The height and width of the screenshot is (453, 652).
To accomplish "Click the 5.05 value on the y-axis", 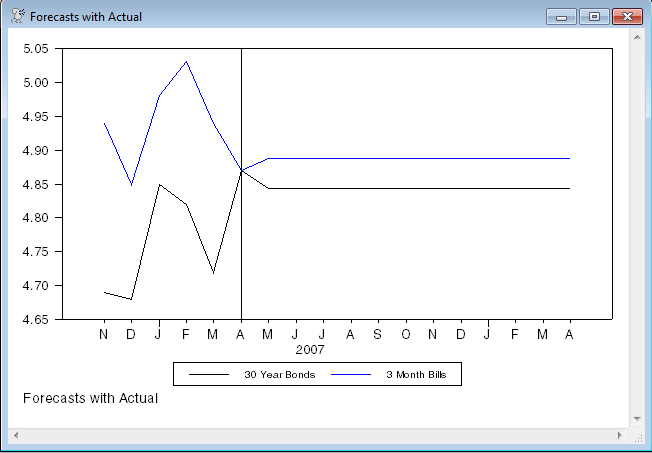I will [35, 48].
